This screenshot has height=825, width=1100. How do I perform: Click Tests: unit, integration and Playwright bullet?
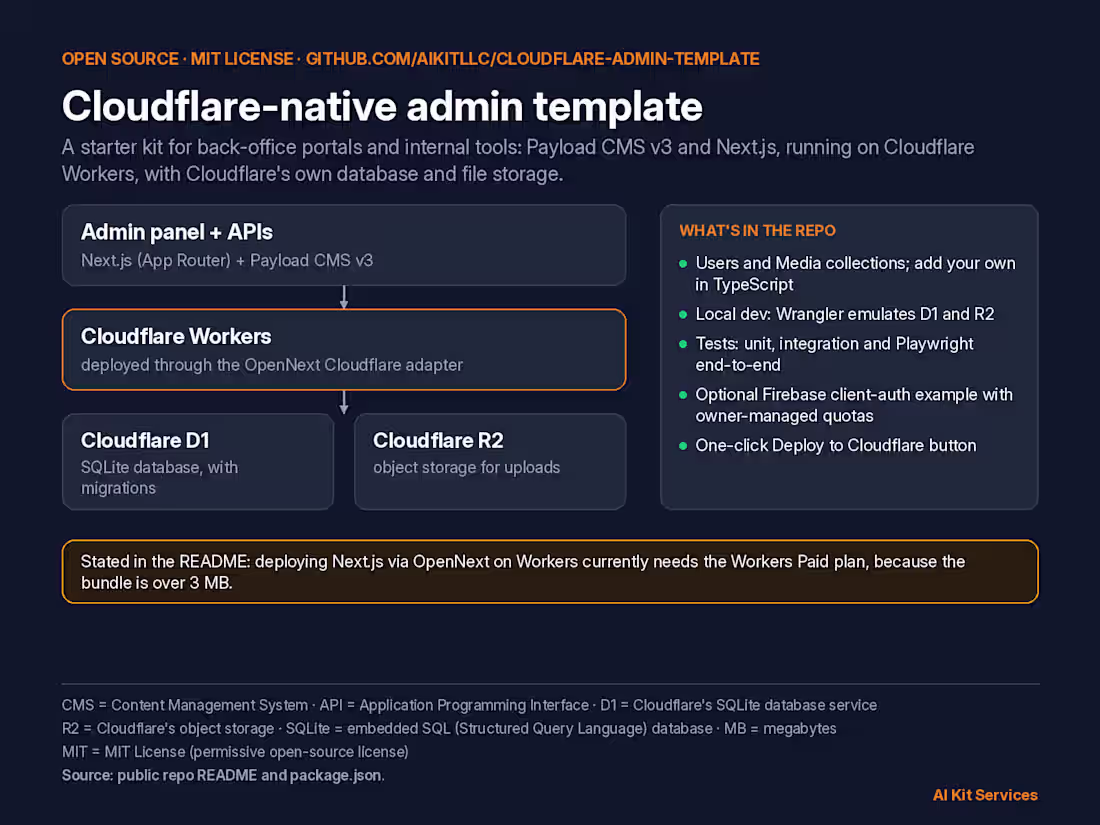click(x=834, y=354)
